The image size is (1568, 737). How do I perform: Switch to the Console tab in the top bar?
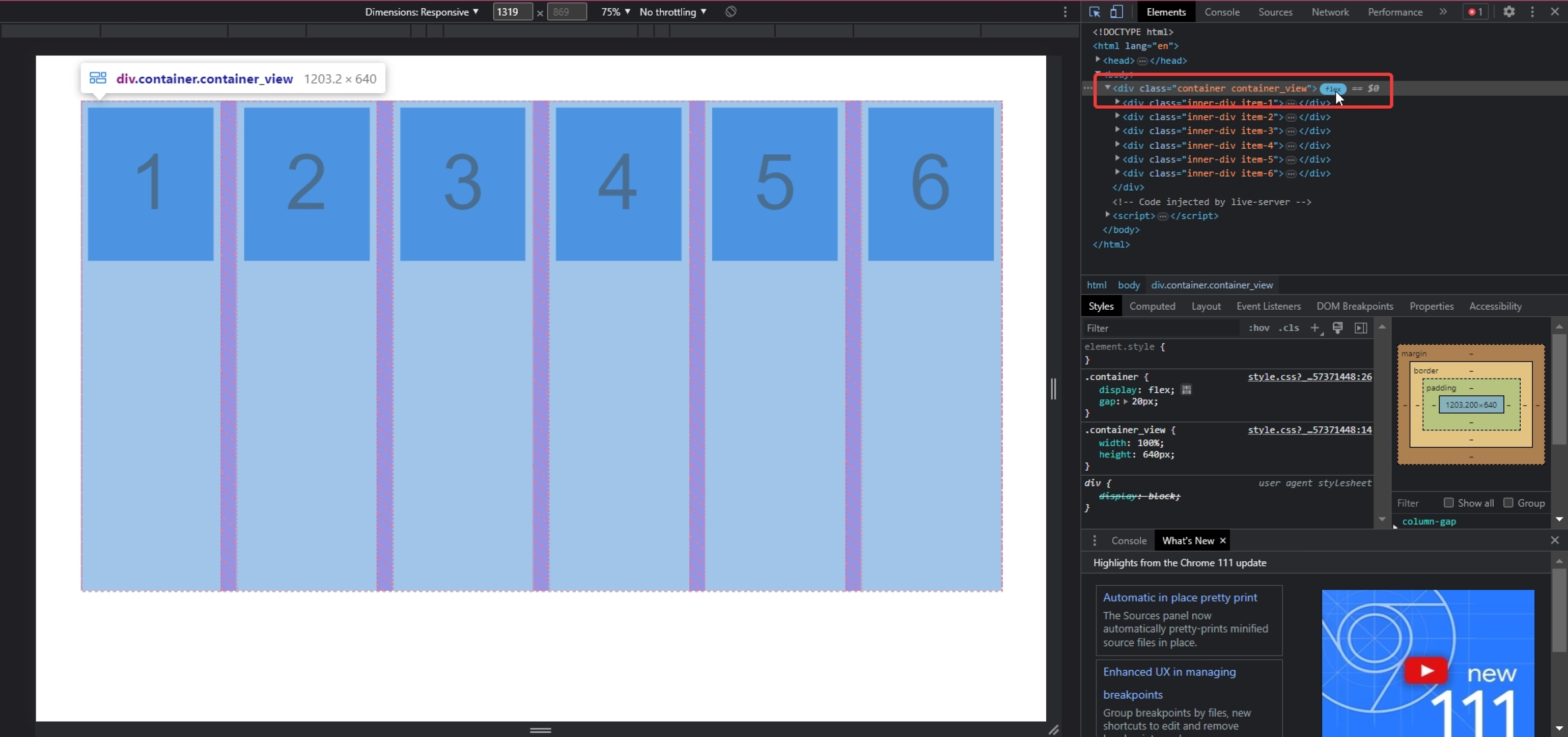(x=1222, y=12)
